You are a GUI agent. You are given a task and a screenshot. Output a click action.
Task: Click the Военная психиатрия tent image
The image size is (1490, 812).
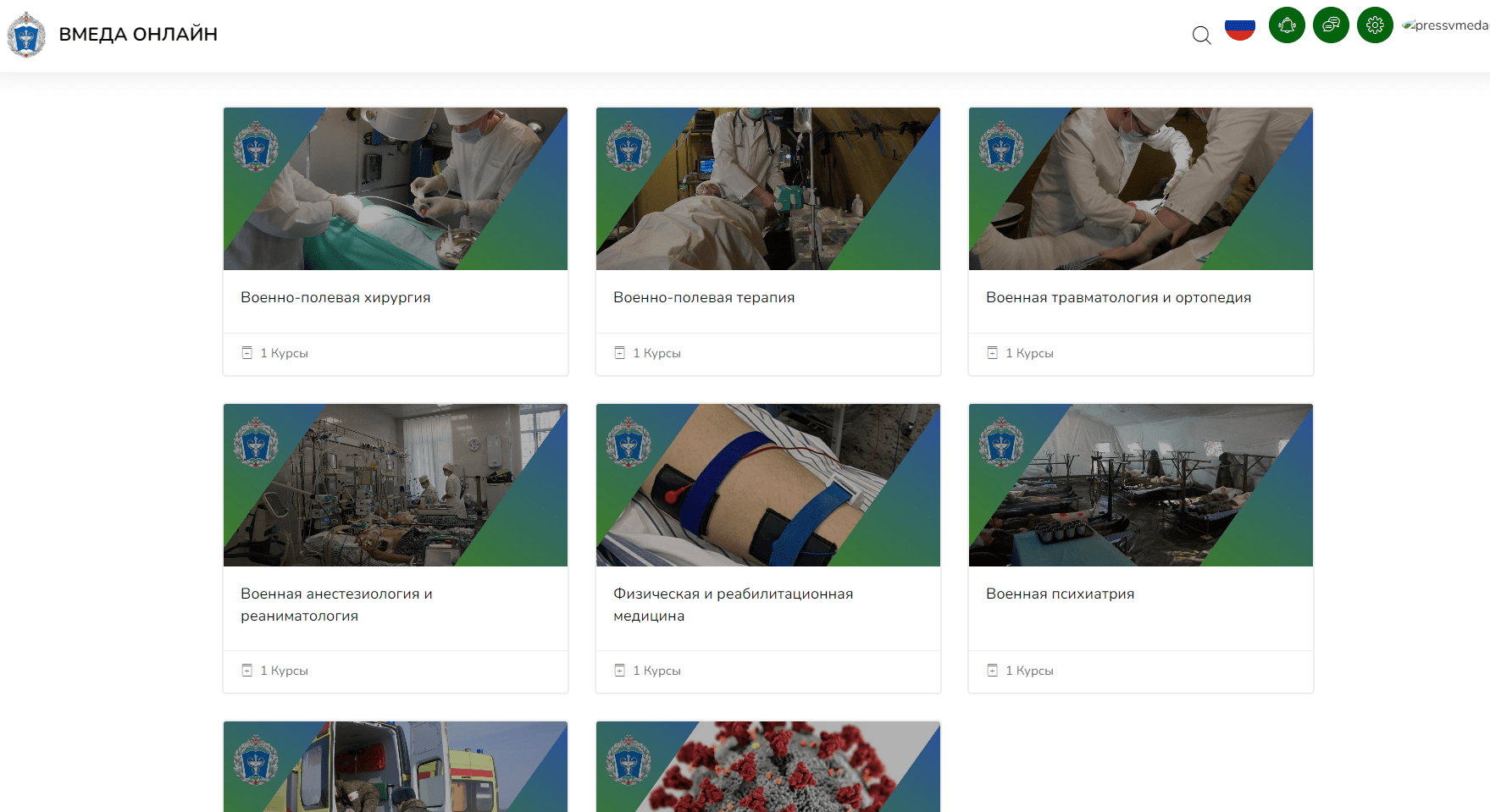(1141, 485)
